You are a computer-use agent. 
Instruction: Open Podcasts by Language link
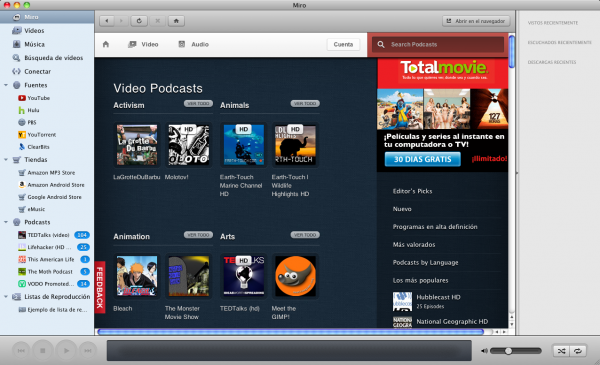[x=425, y=262]
